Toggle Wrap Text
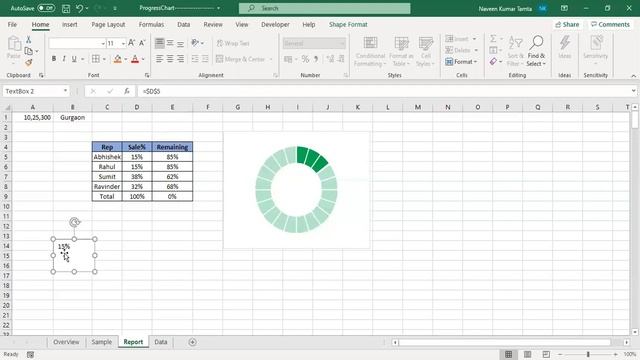The width and height of the screenshot is (640, 360). click(x=233, y=43)
